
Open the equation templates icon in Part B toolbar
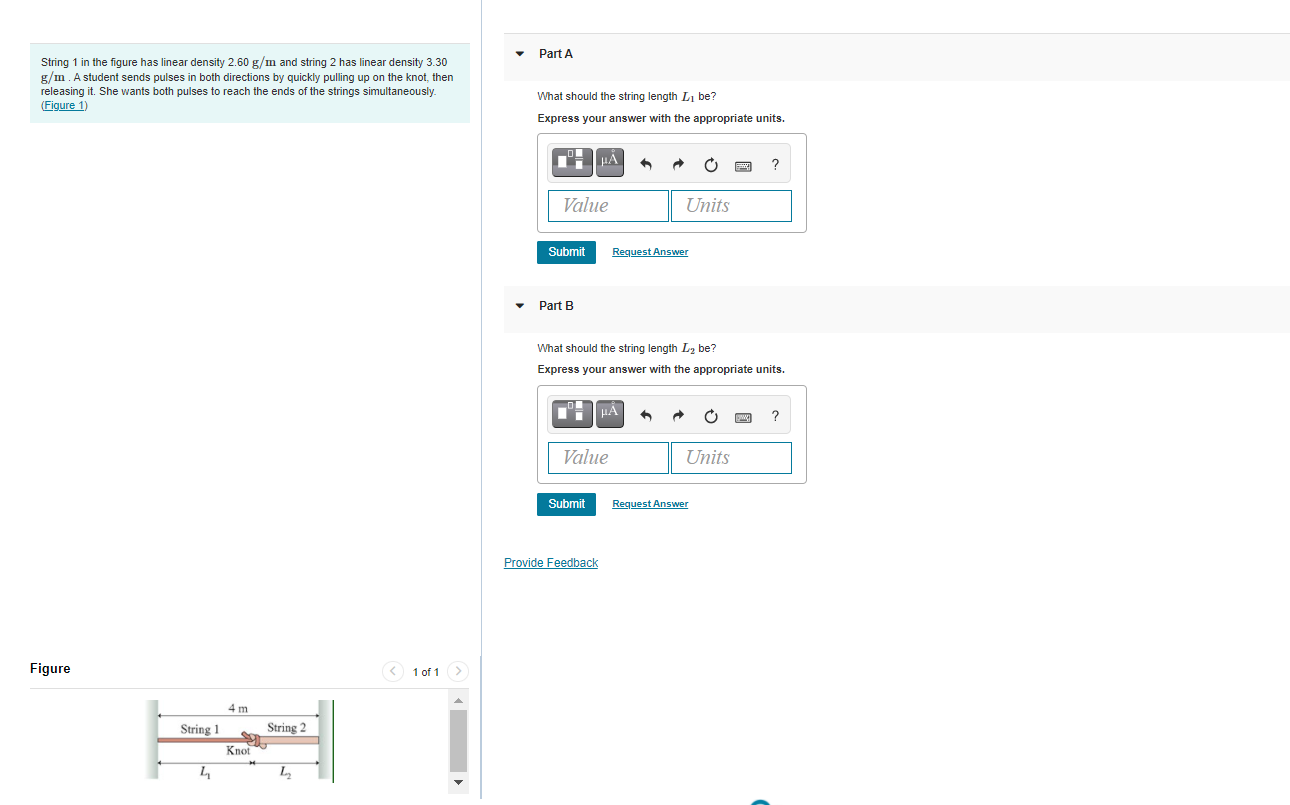point(571,413)
